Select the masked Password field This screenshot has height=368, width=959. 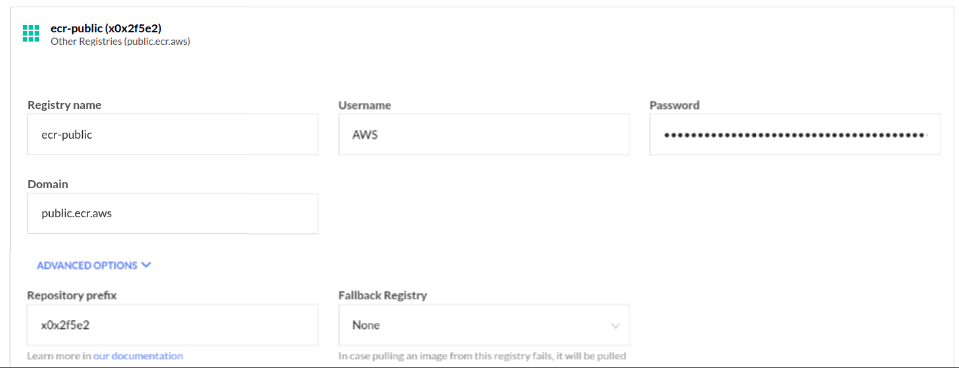tap(795, 134)
